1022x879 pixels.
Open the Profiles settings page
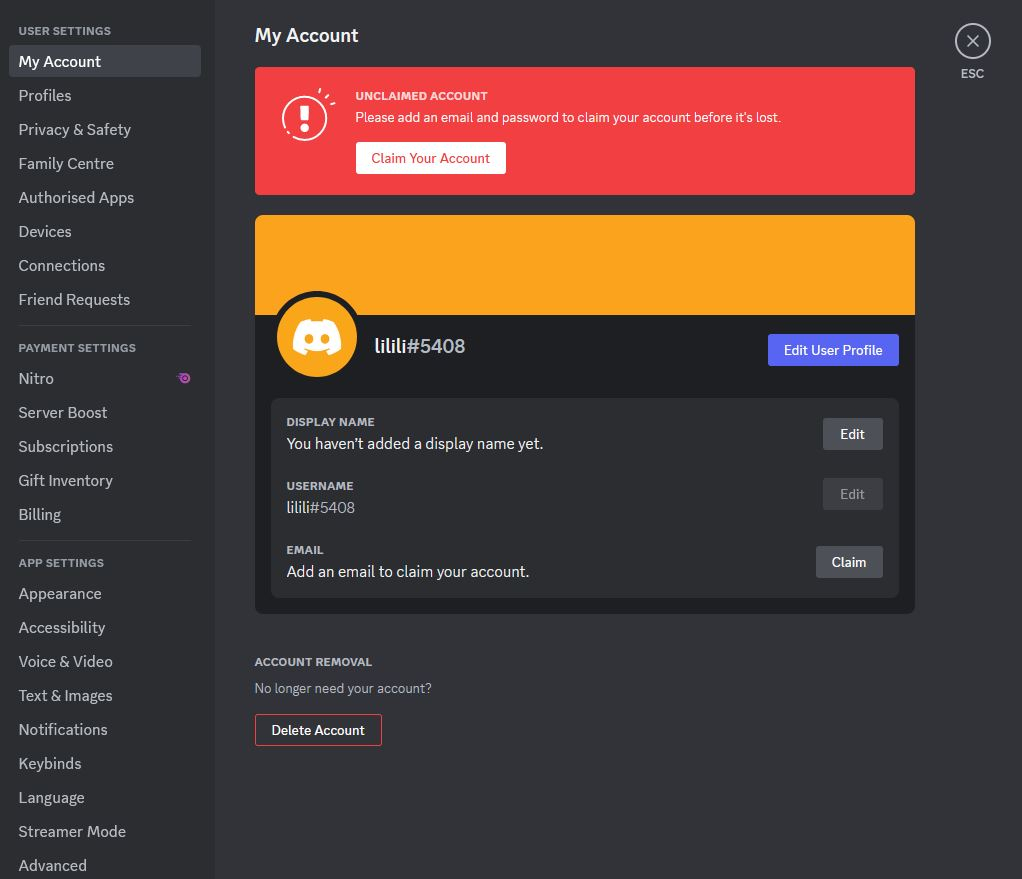105,95
